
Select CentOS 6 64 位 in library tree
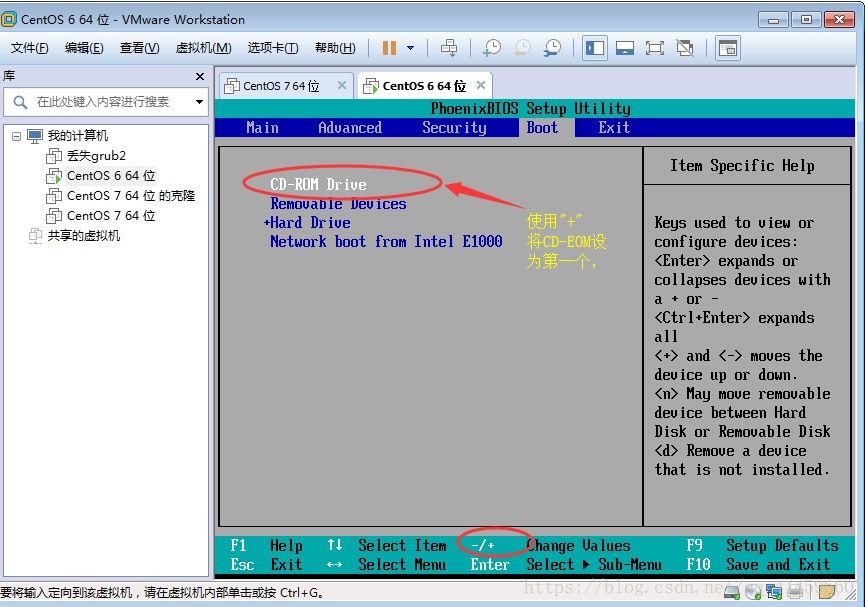click(111, 175)
